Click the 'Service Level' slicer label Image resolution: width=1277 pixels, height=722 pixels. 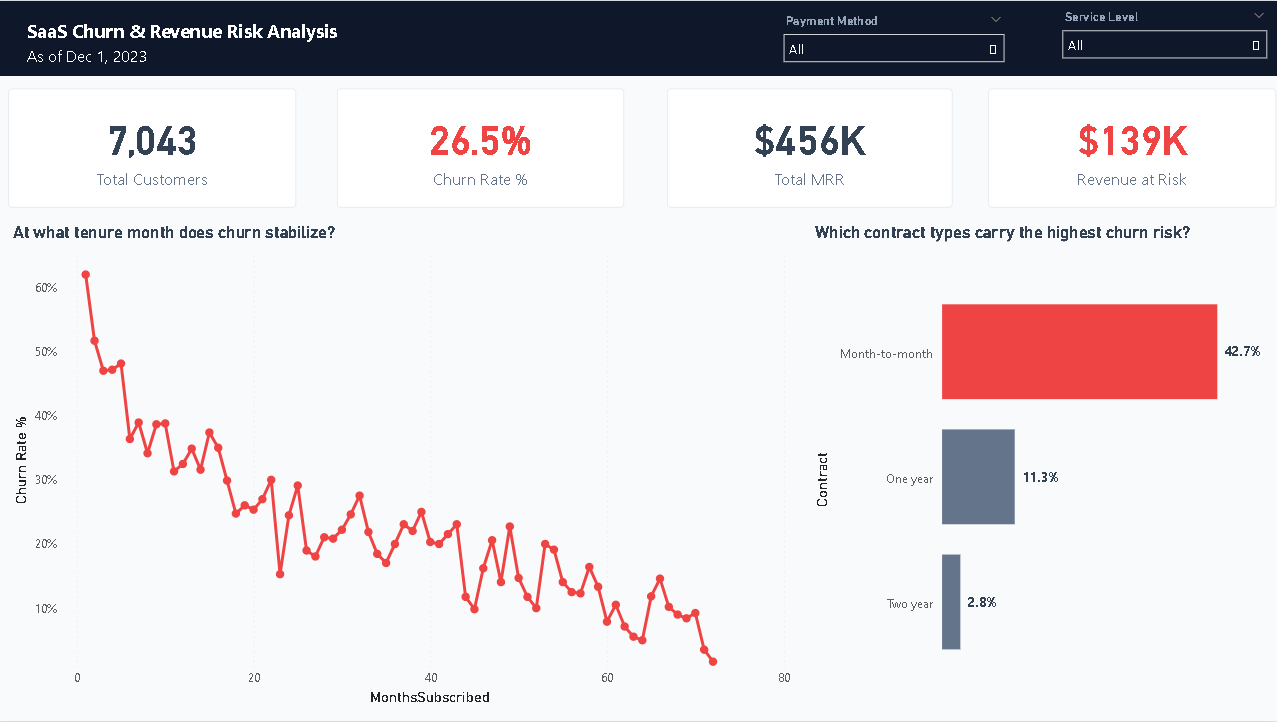pos(1101,17)
